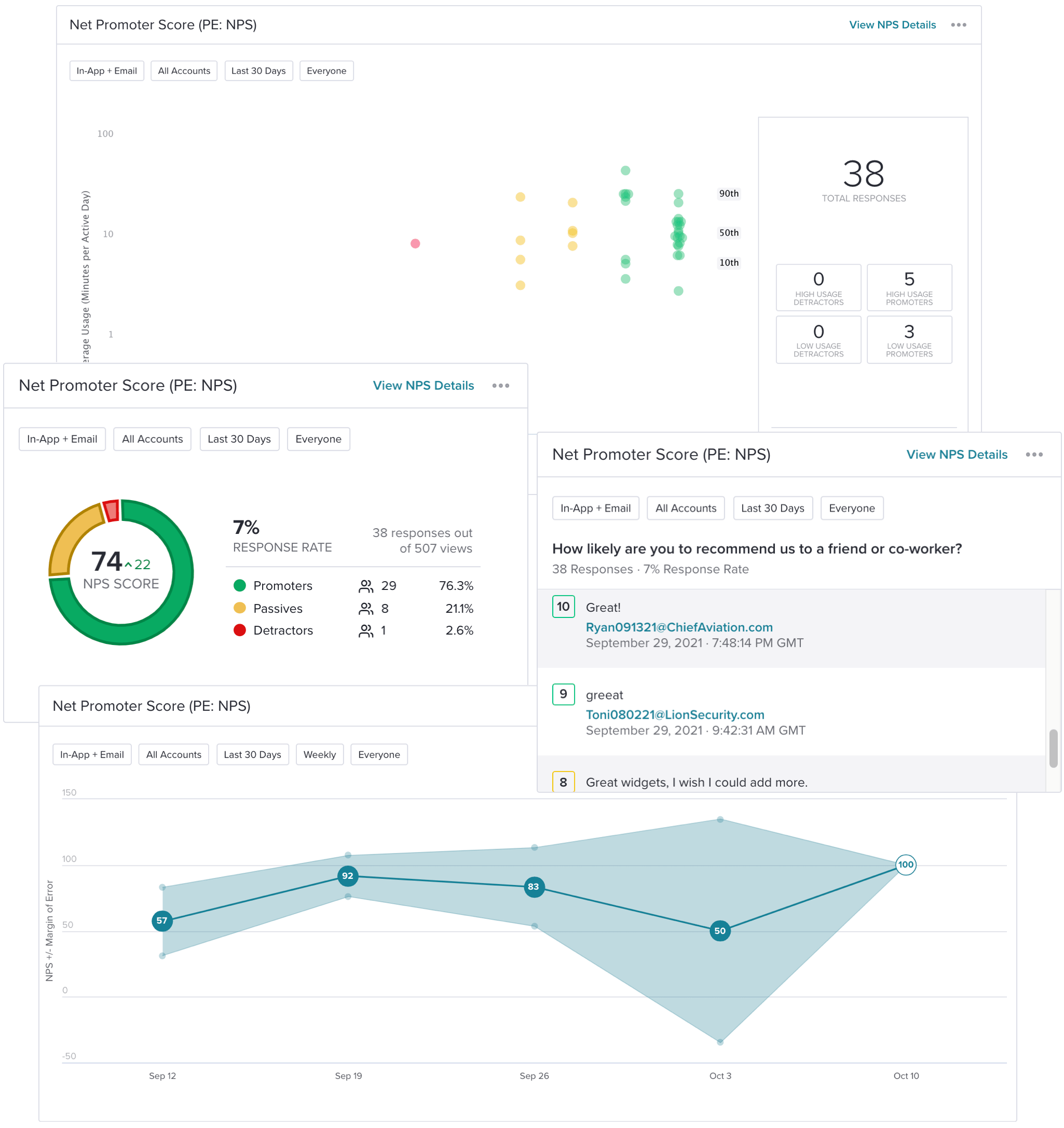The width and height of the screenshot is (1064, 1128).
Task: Click the Passives group icon
Action: click(x=365, y=608)
